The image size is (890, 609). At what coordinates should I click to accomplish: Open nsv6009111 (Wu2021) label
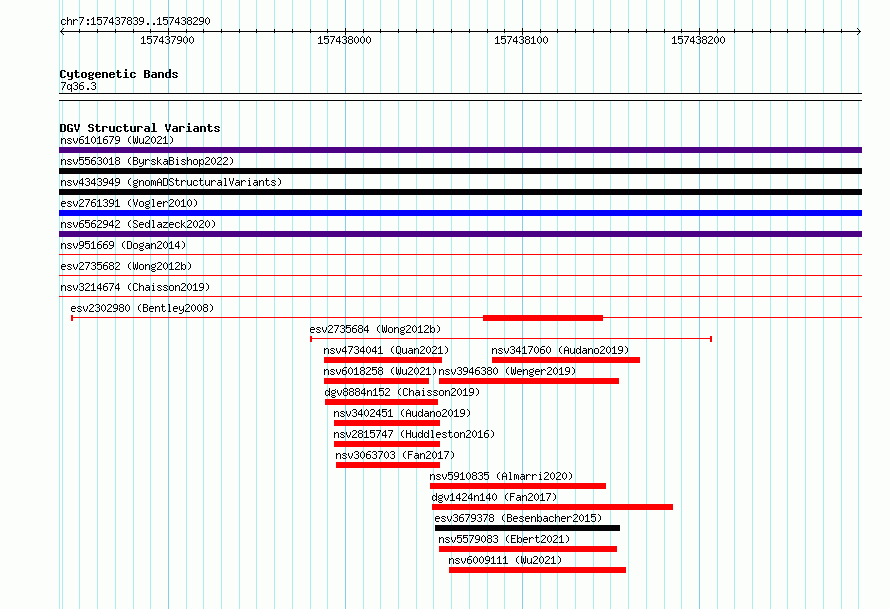point(505,560)
